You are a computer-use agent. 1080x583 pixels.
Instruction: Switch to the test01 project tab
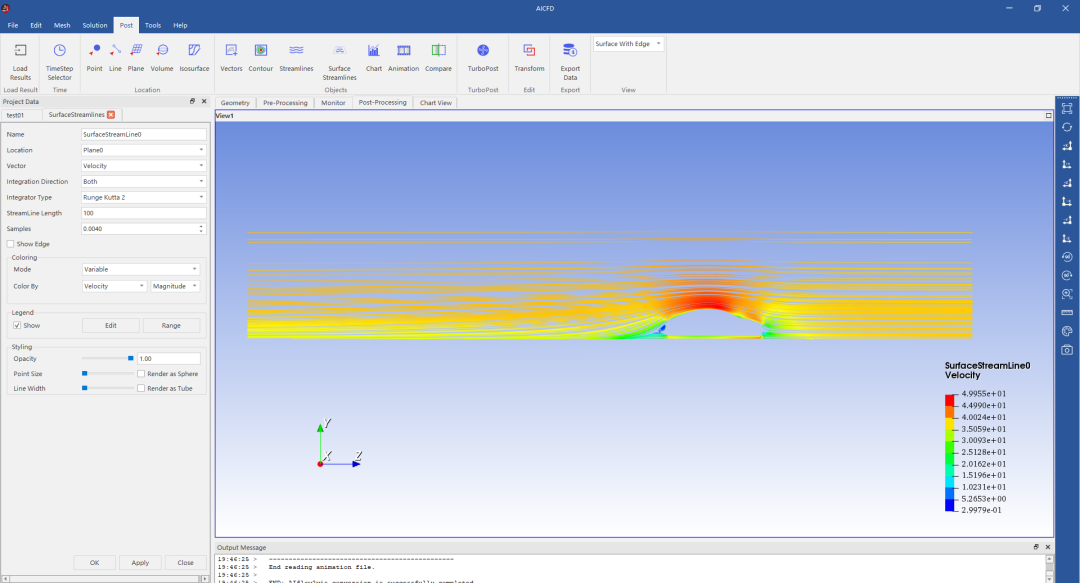pos(15,115)
